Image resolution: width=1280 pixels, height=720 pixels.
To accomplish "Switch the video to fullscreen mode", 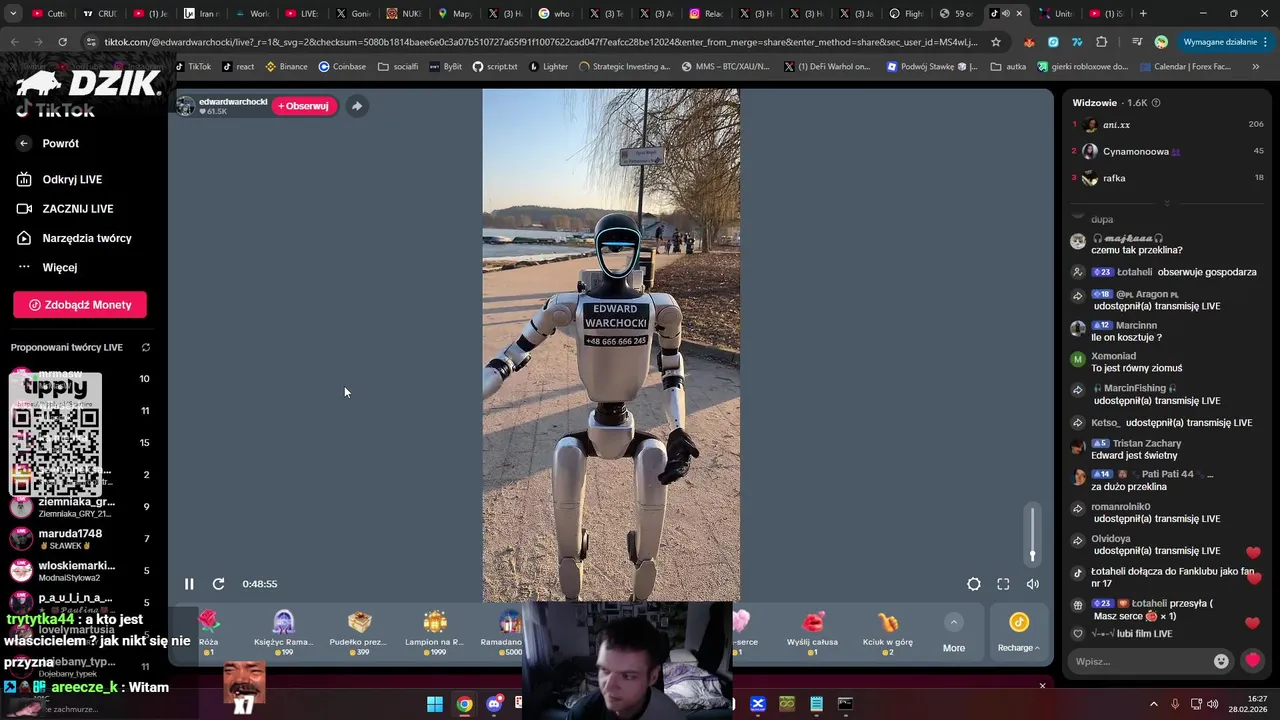I will click(1003, 584).
